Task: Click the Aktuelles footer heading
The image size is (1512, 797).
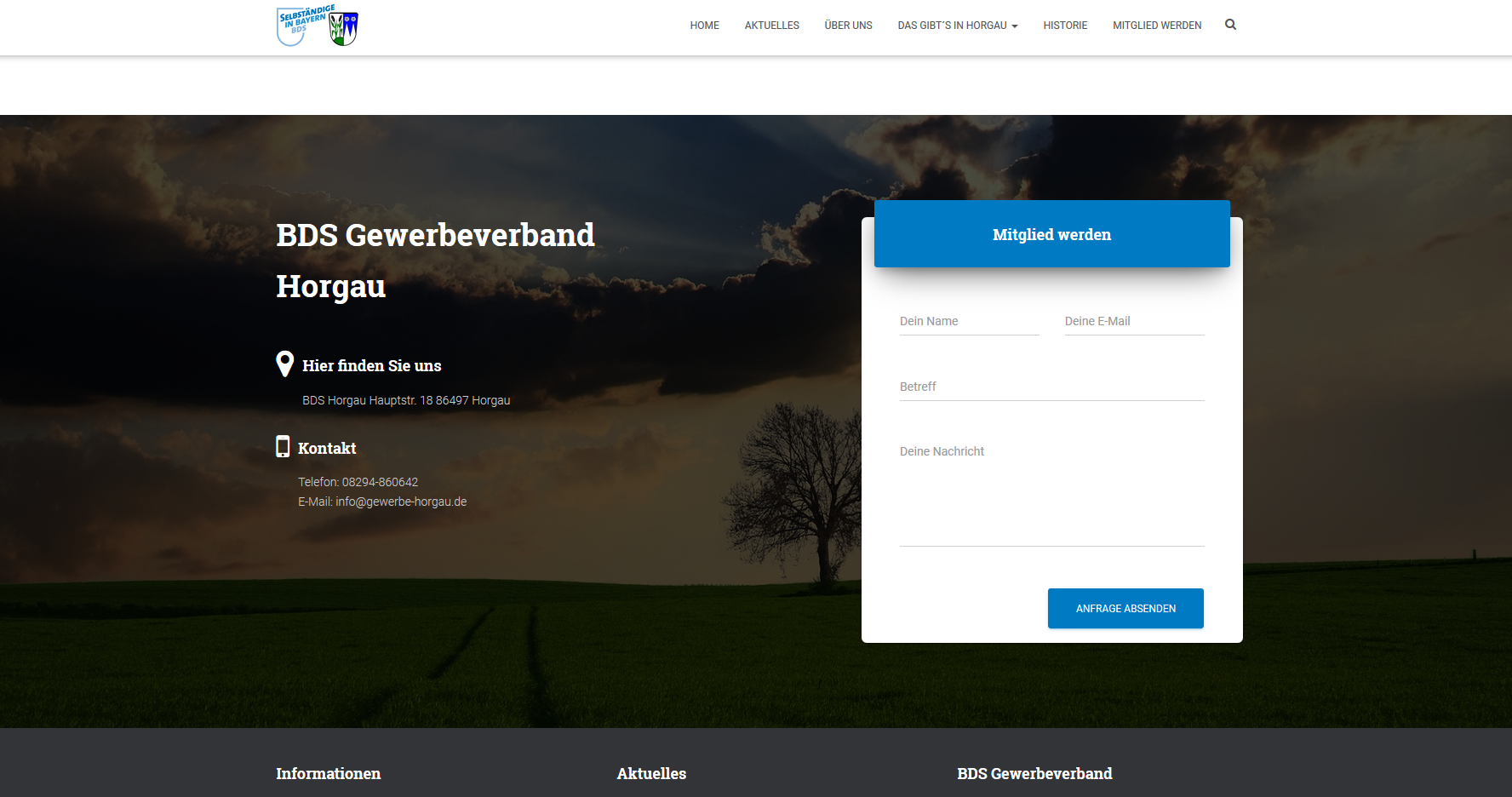Action: click(x=651, y=773)
